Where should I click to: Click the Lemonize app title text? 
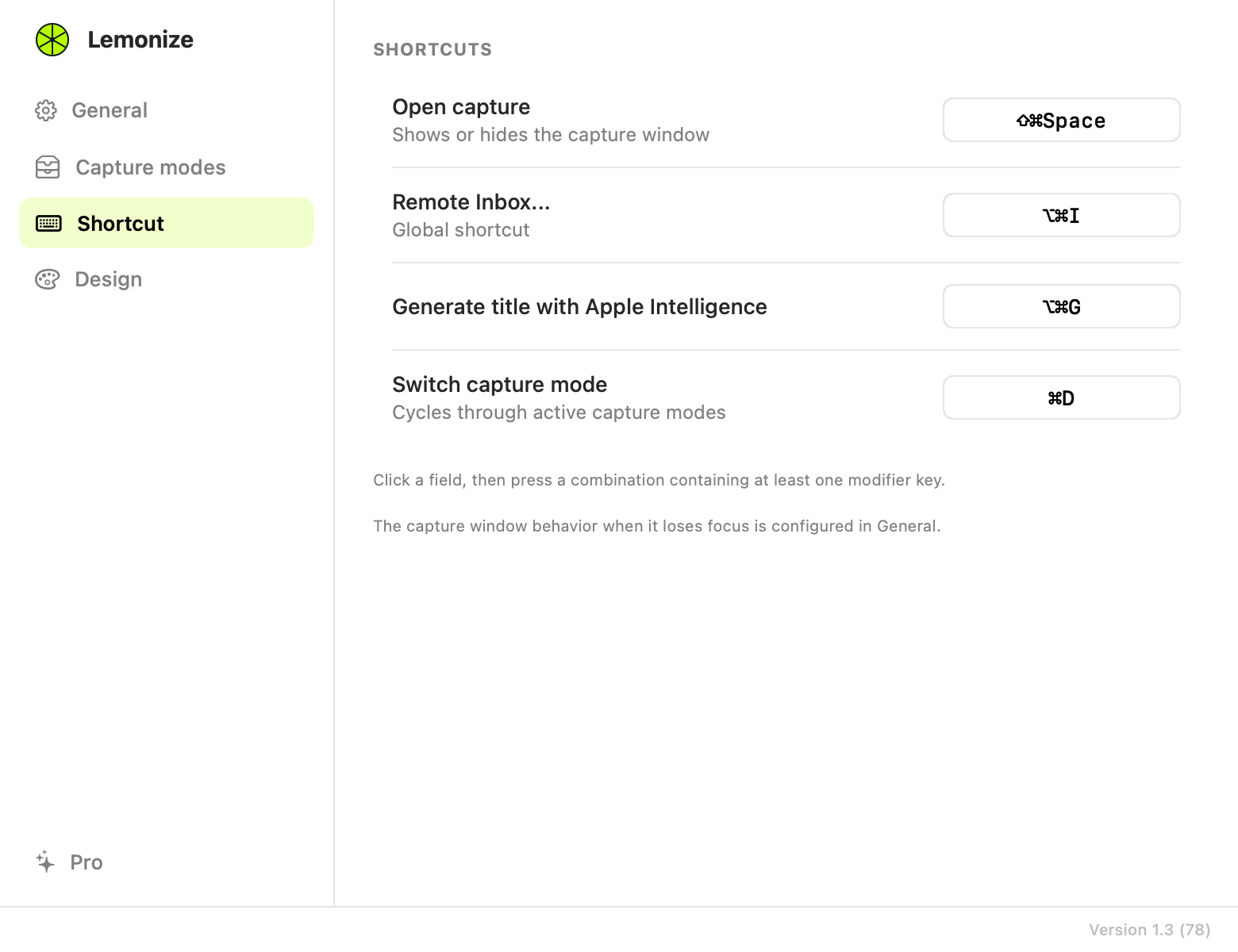pos(140,40)
